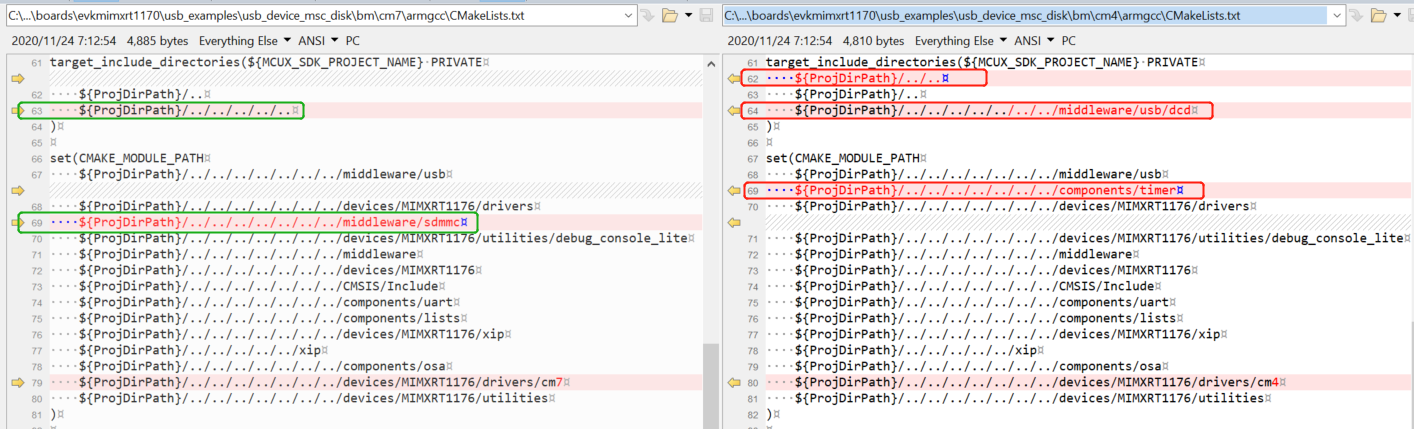Click the left pane save disk icon

pos(707,16)
